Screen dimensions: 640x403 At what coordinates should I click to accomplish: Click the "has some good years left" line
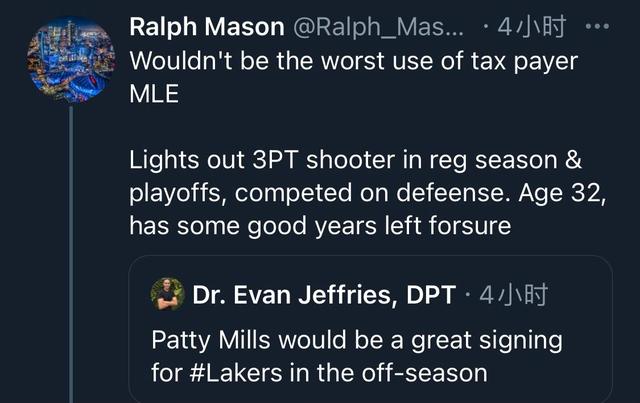pyautogui.click(x=320, y=226)
